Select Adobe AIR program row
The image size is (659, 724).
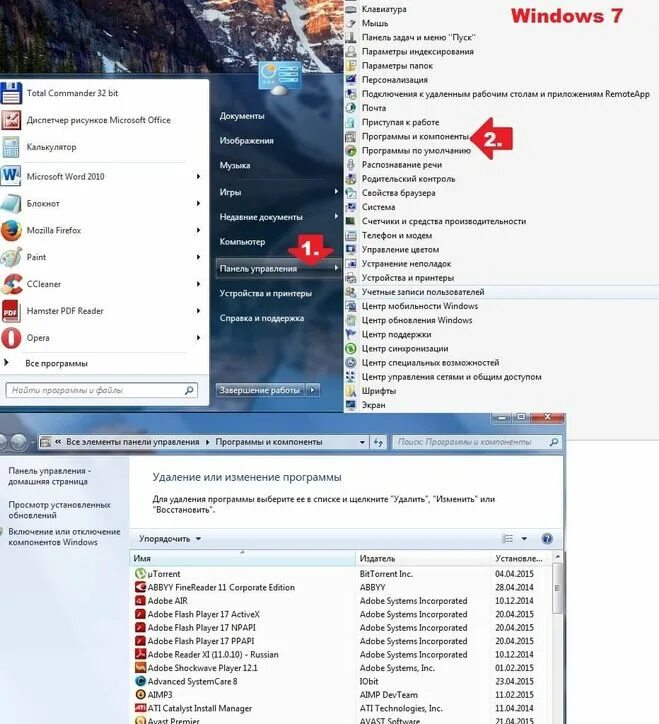(342, 601)
